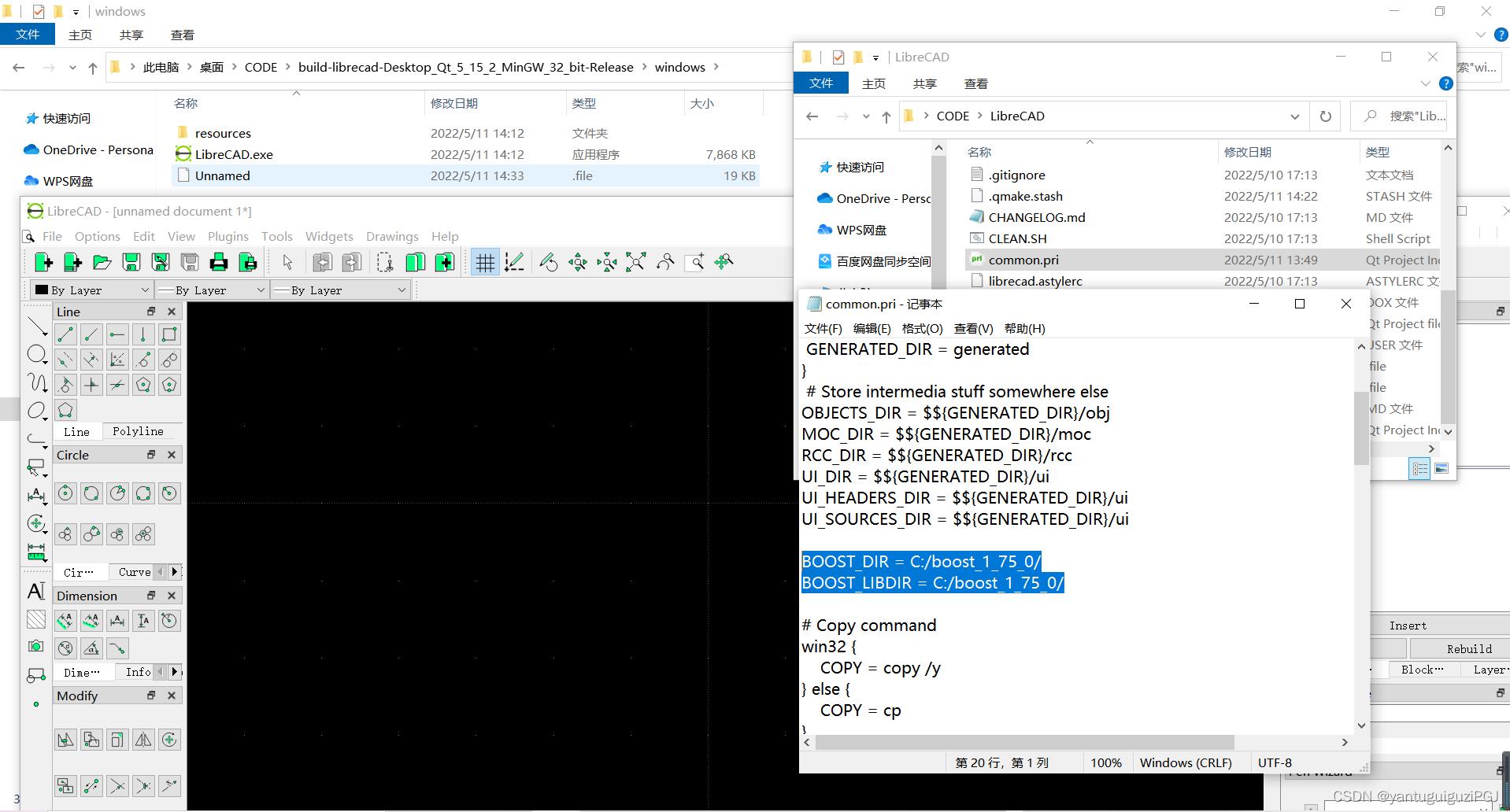Open the Widgets menu in LibreCAD

click(329, 236)
